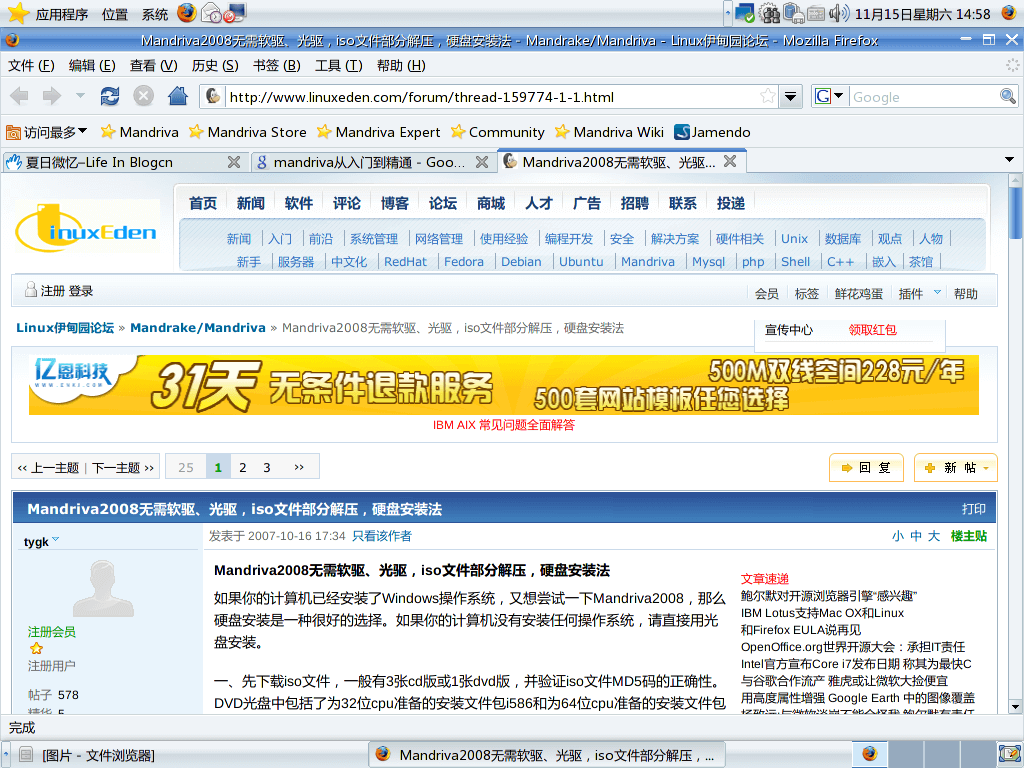Close the 夏日微忆–Life In Blogcn tab
Viewport: 1024px width, 768px height.
(234, 162)
